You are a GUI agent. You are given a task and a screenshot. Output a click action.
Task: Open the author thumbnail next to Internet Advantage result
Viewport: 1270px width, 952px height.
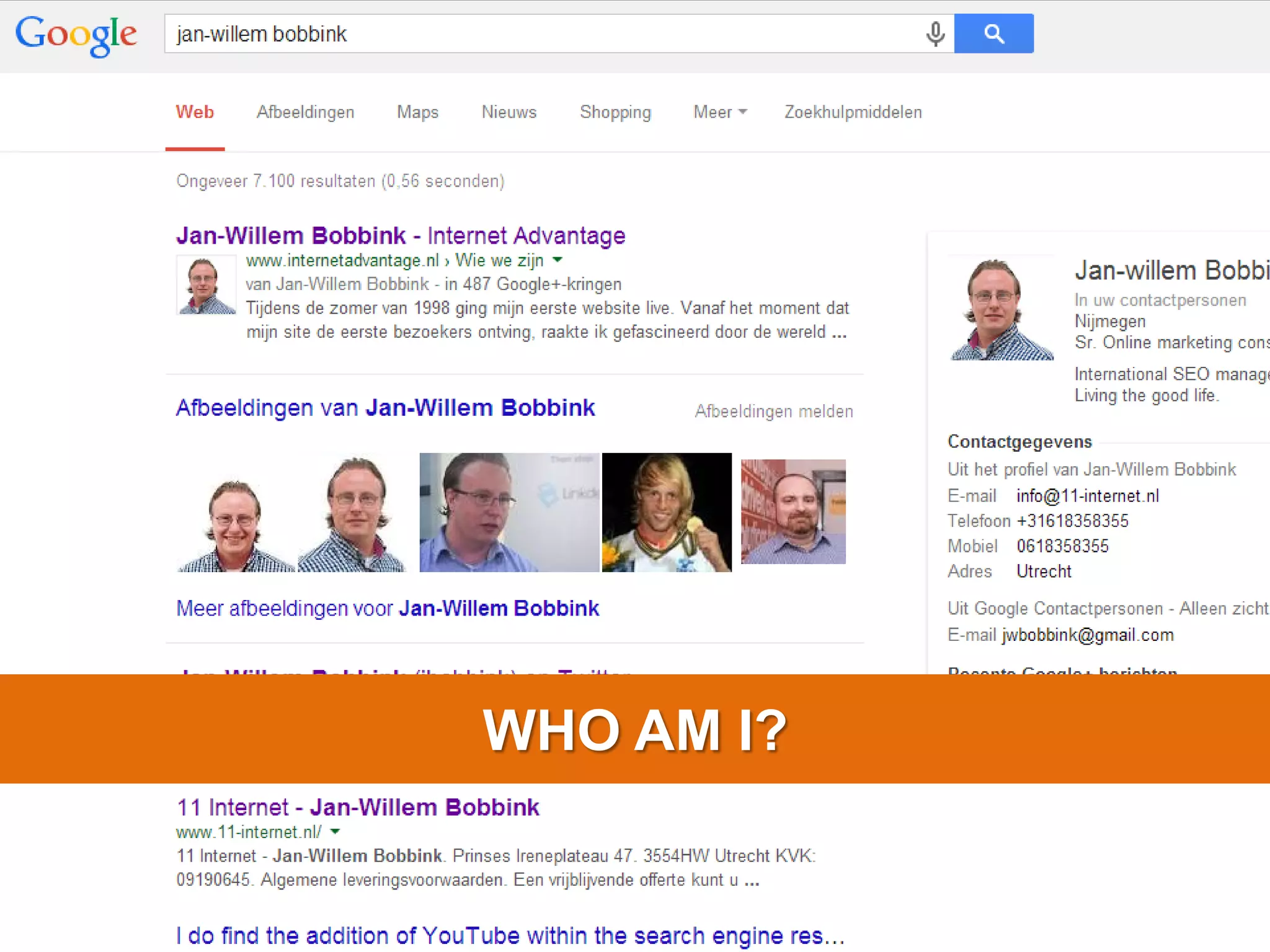pyautogui.click(x=206, y=284)
